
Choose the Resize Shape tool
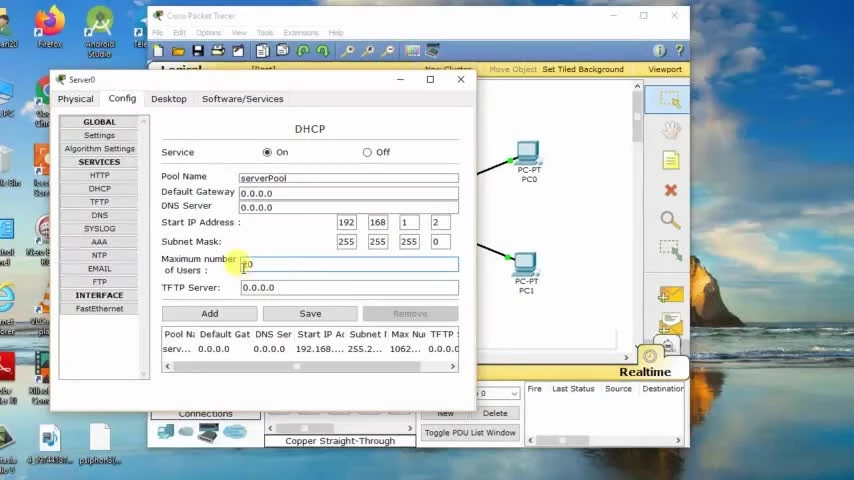tap(670, 250)
